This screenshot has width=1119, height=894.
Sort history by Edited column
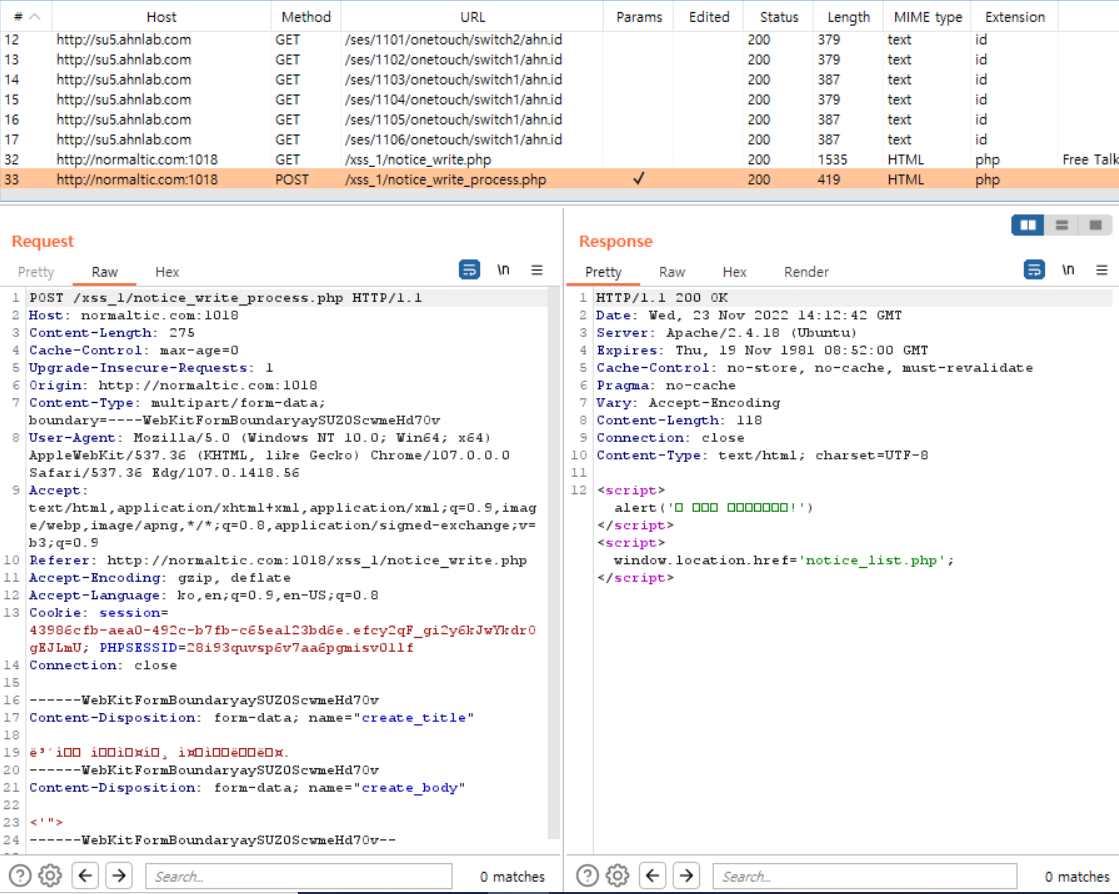pos(709,16)
